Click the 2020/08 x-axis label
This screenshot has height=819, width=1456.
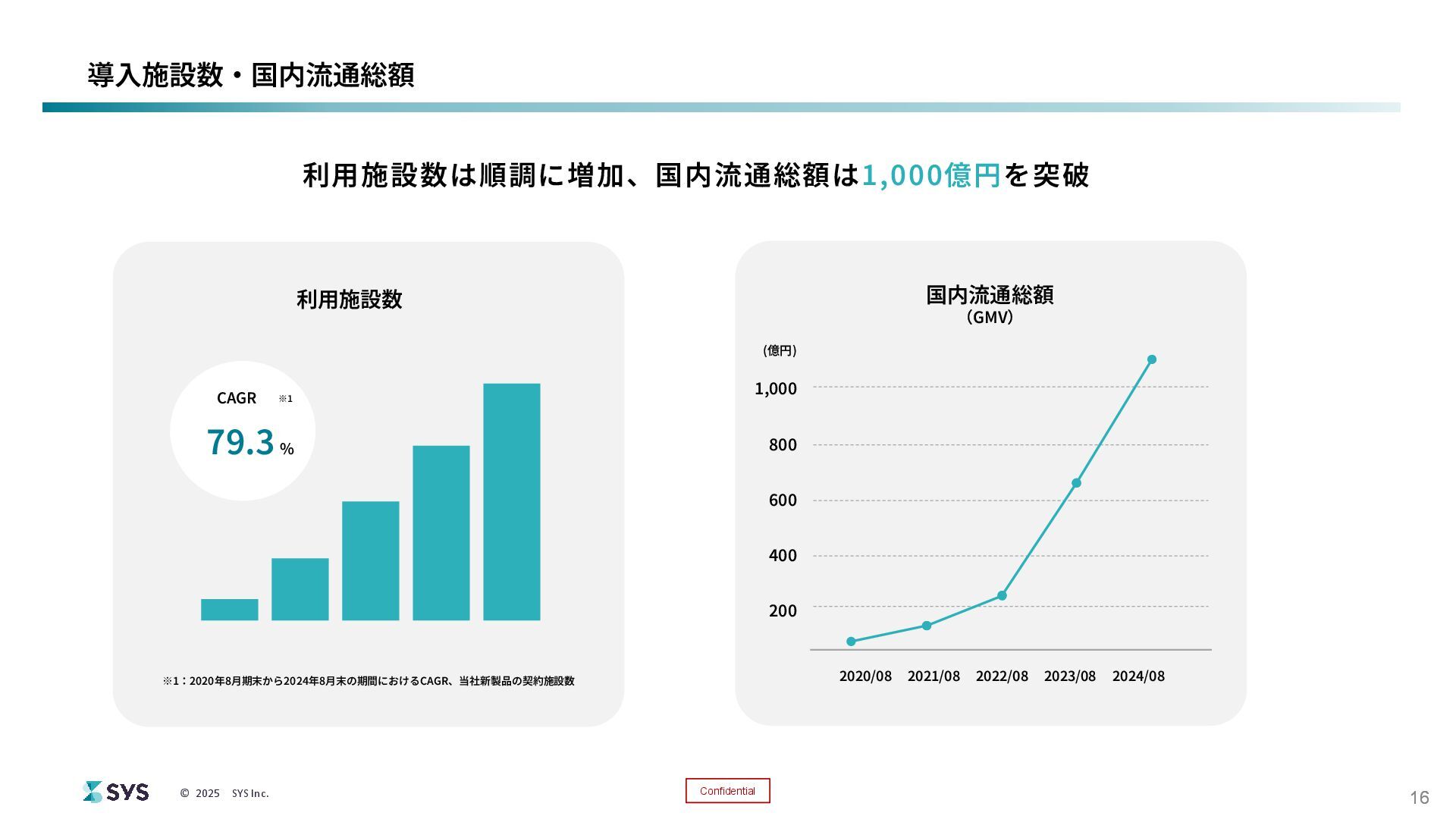click(865, 676)
